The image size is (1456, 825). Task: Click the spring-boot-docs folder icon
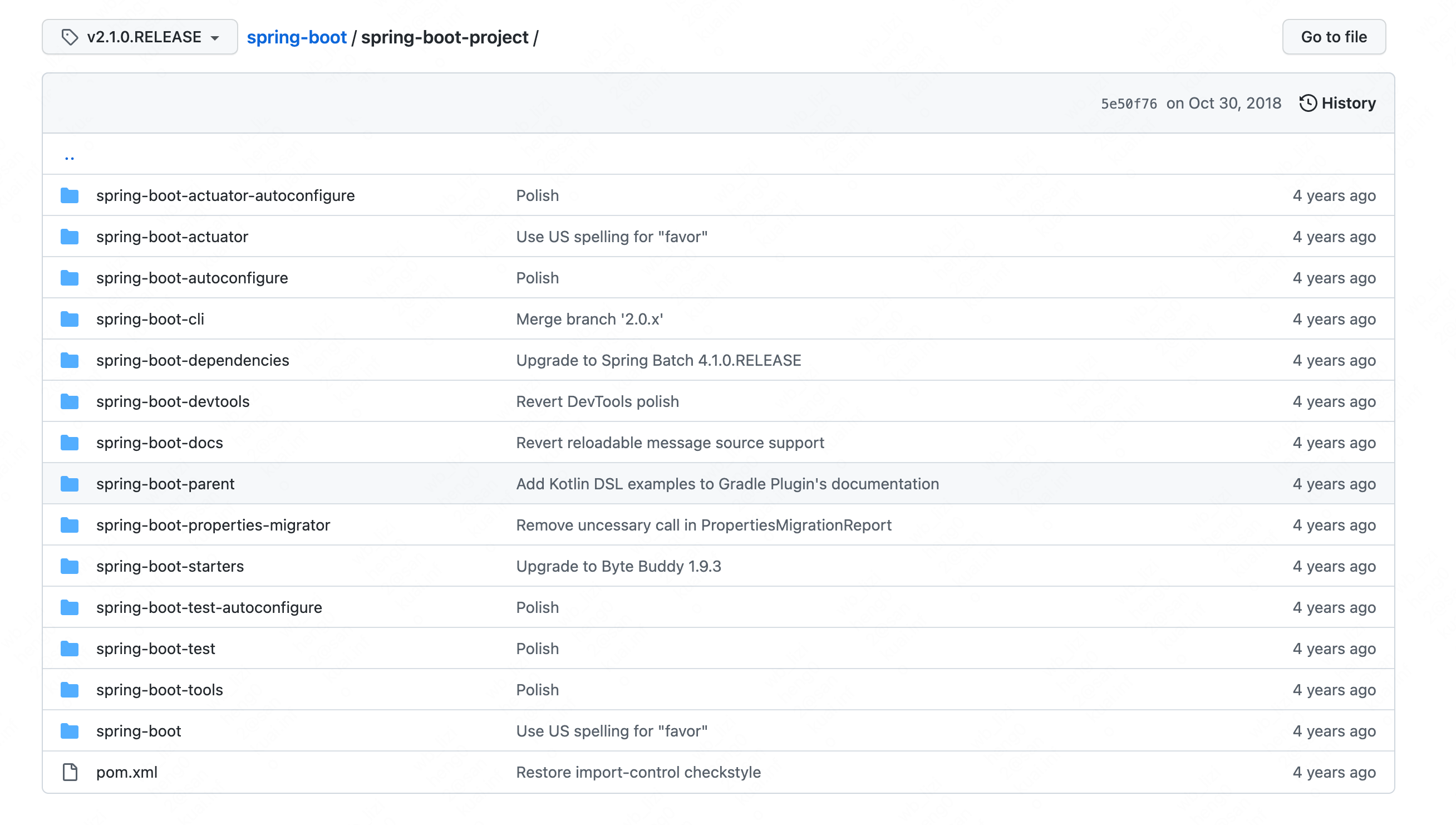point(70,443)
